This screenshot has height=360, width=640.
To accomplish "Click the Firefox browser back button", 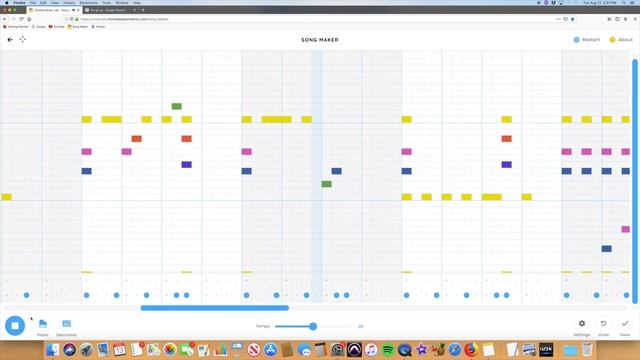I will click(x=5, y=19).
